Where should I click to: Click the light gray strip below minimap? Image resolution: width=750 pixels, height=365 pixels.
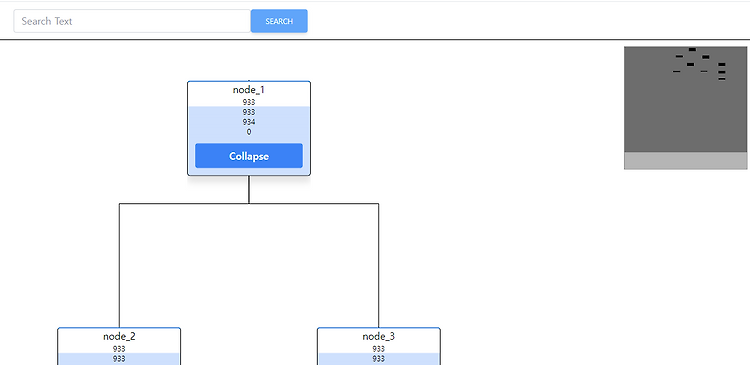[685, 161]
